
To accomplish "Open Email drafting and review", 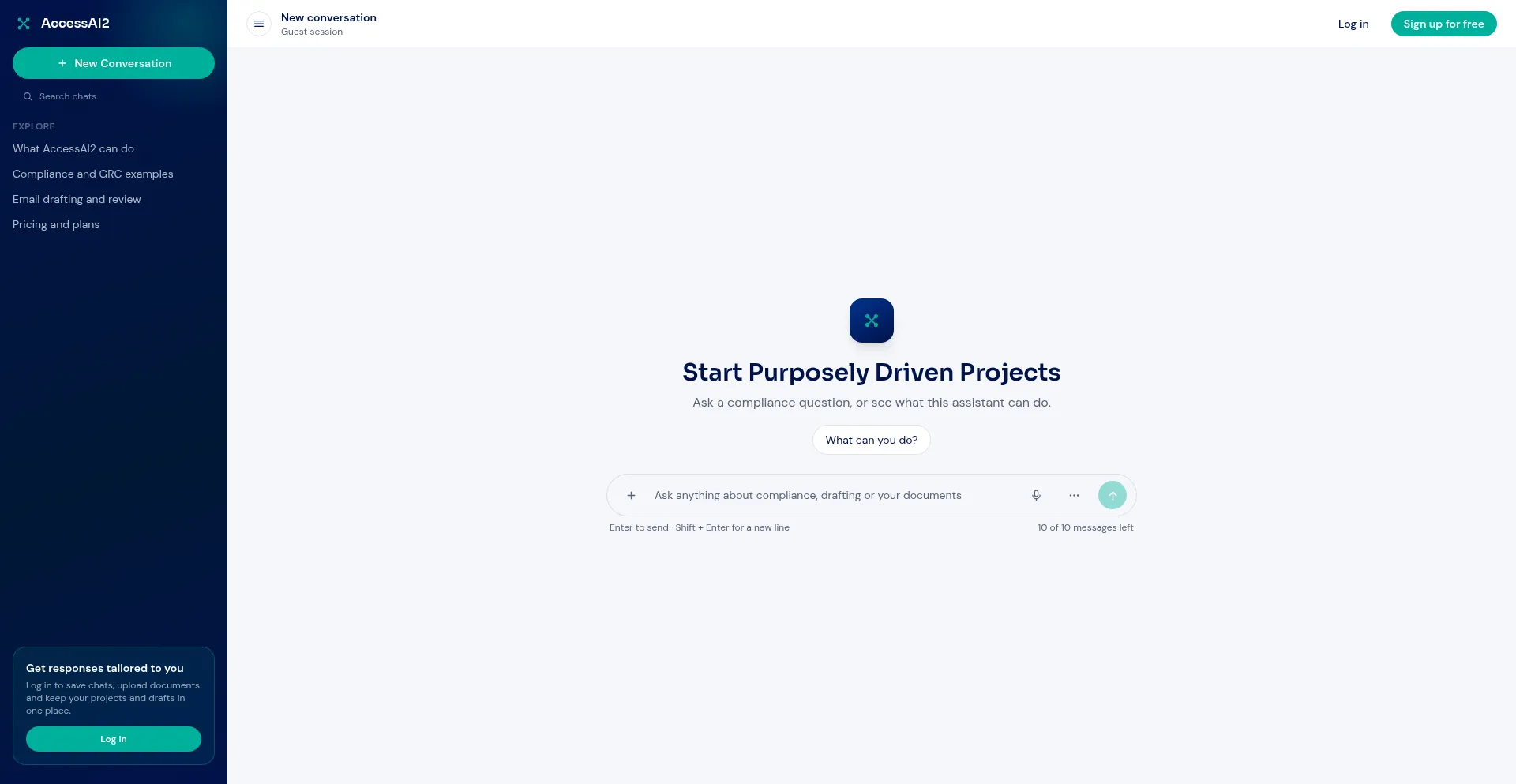I will point(77,199).
